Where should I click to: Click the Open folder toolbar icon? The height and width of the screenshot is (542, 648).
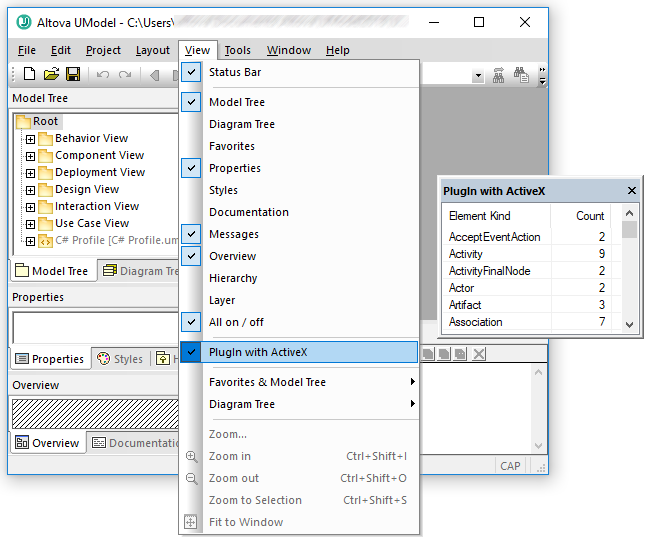51,74
